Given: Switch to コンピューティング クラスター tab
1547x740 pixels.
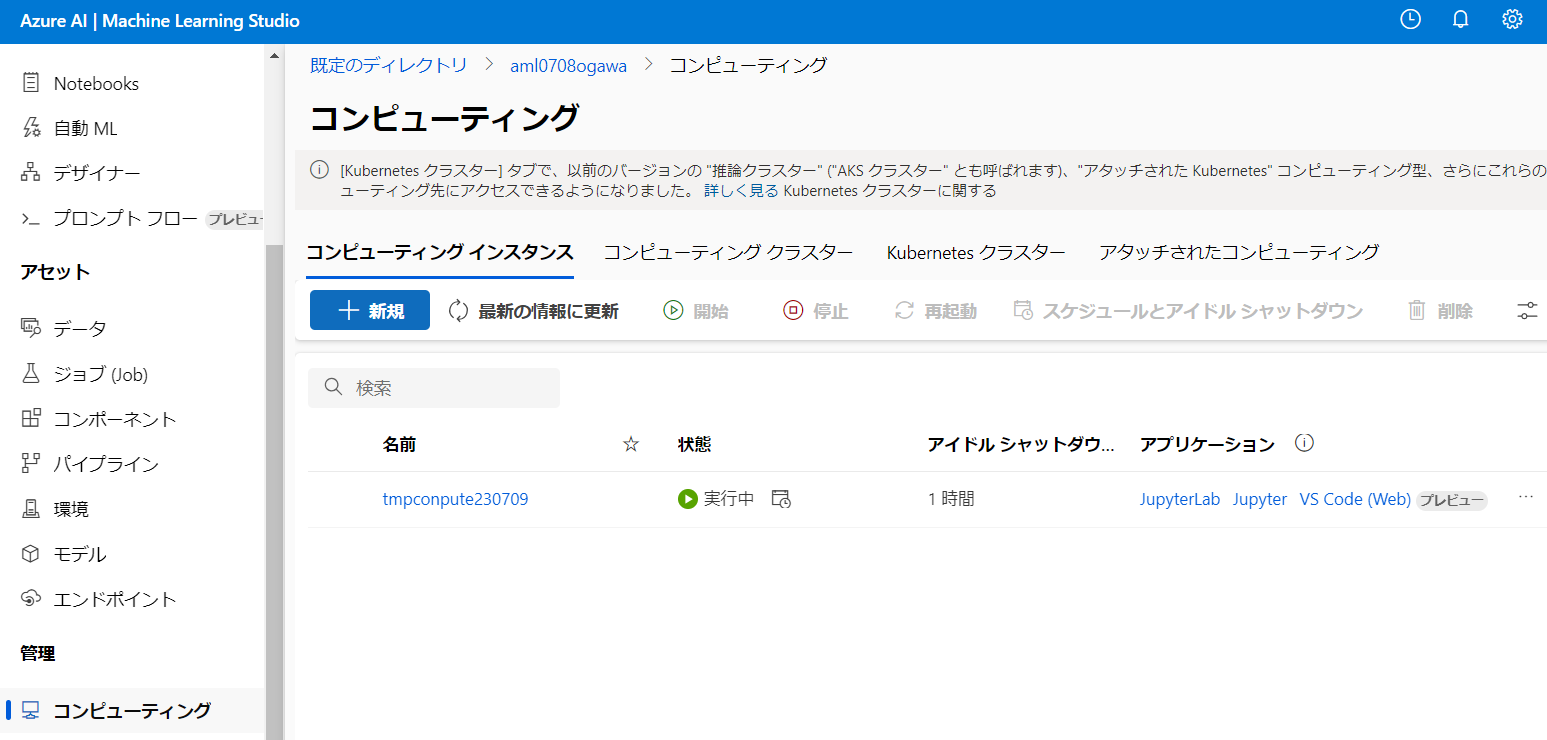Looking at the screenshot, I should [x=728, y=252].
